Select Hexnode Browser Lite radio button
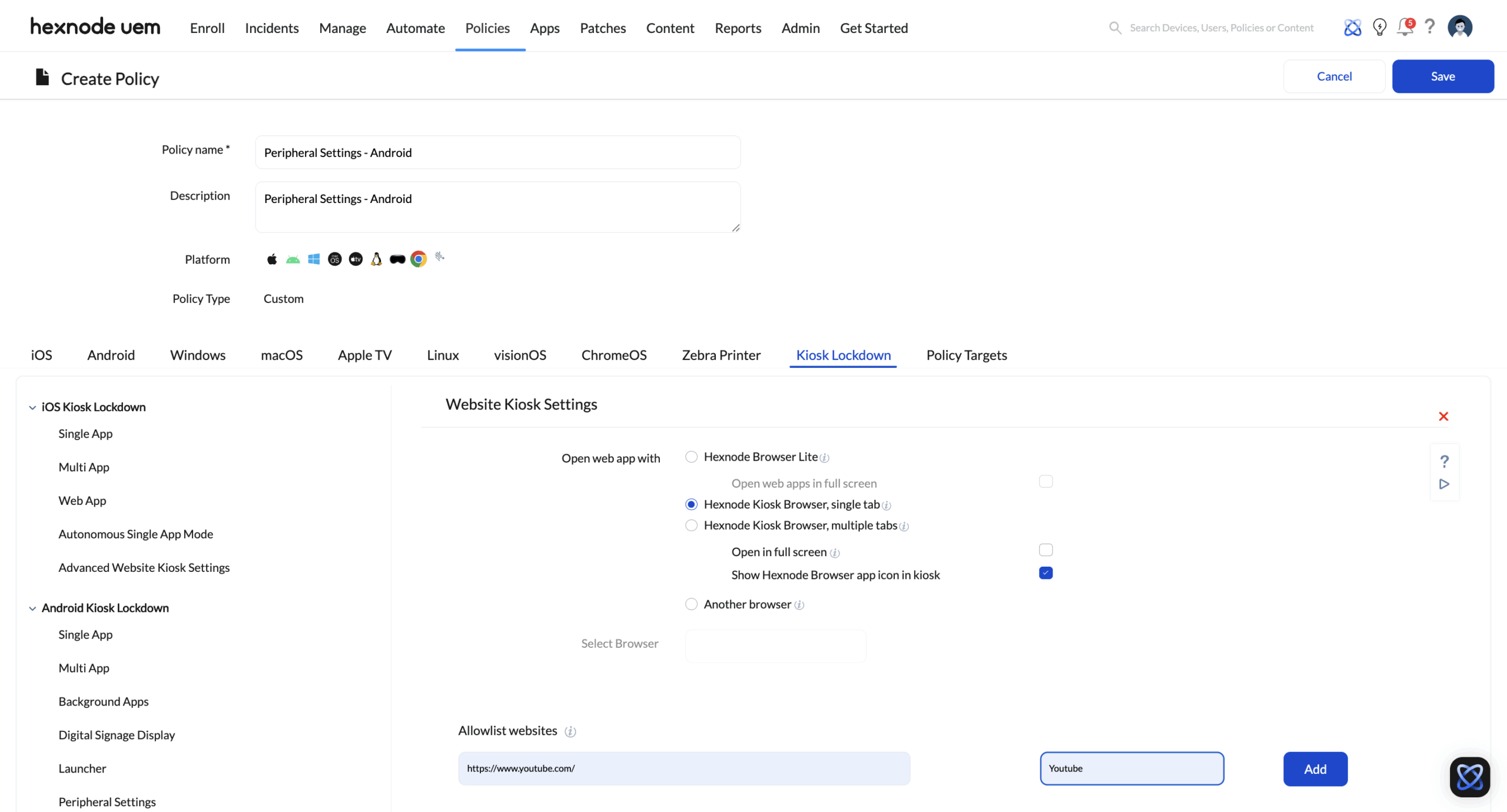The width and height of the screenshot is (1507, 812). pyautogui.click(x=691, y=457)
